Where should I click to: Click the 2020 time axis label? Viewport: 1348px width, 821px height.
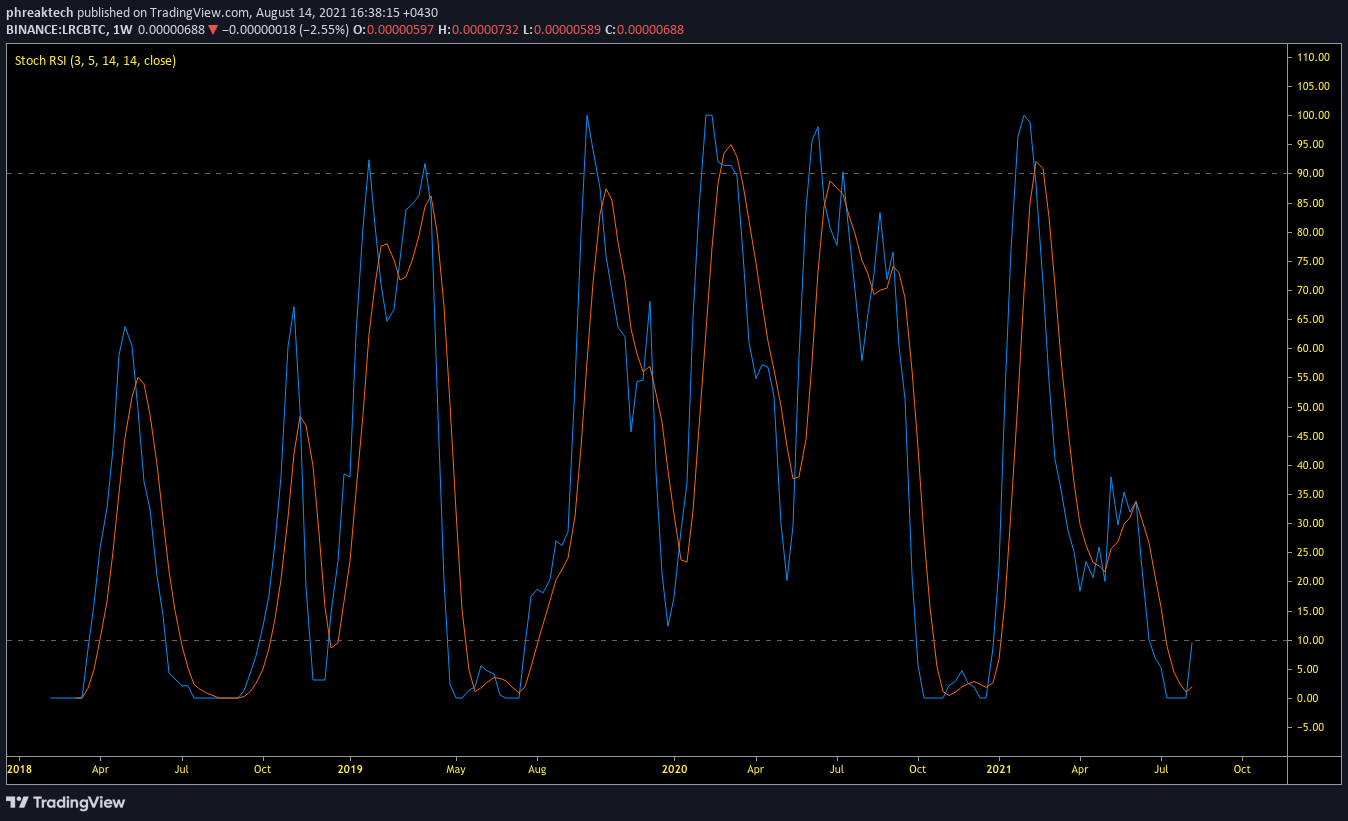(x=675, y=770)
